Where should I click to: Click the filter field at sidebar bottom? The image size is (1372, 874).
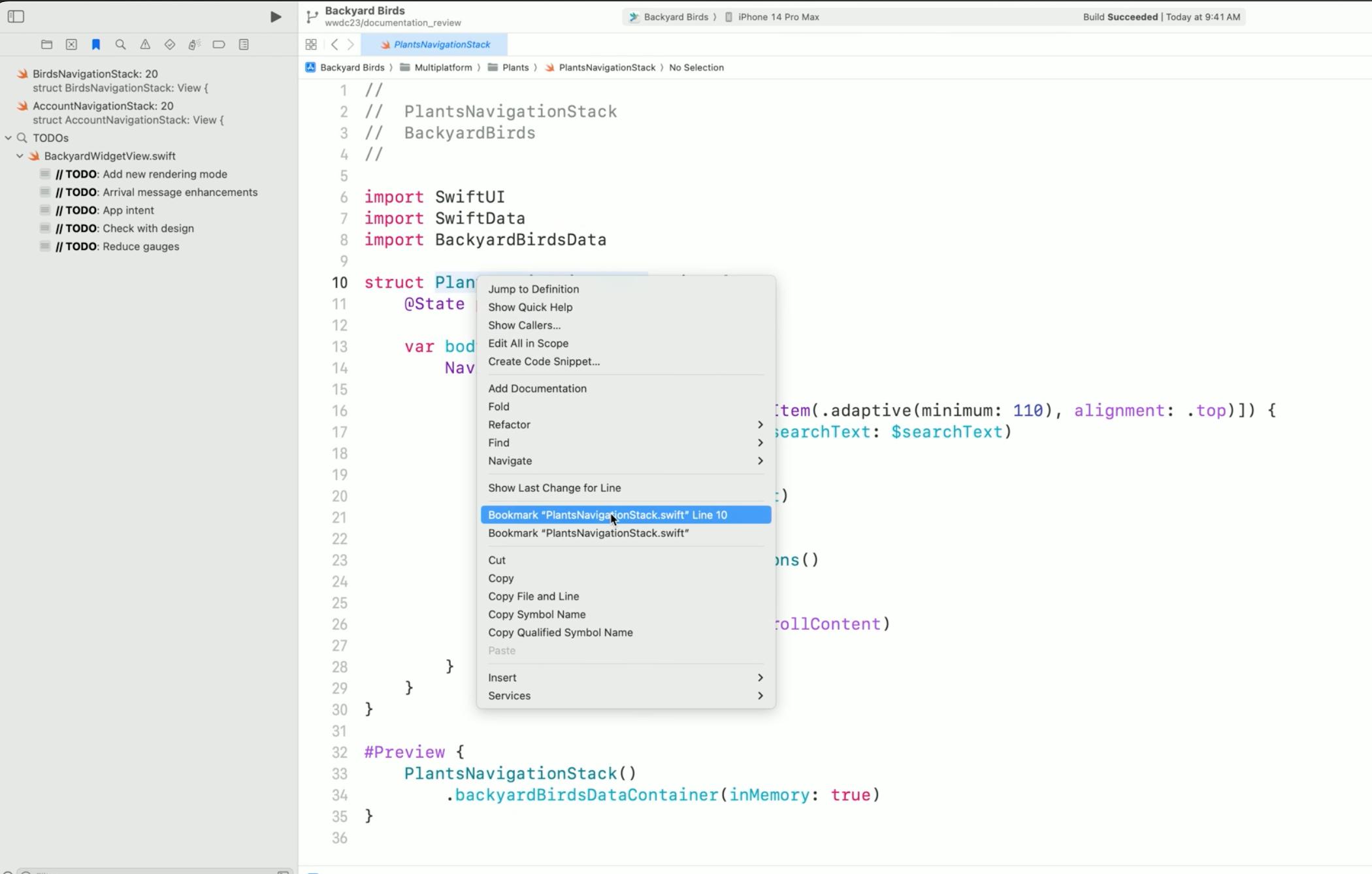[150, 871]
